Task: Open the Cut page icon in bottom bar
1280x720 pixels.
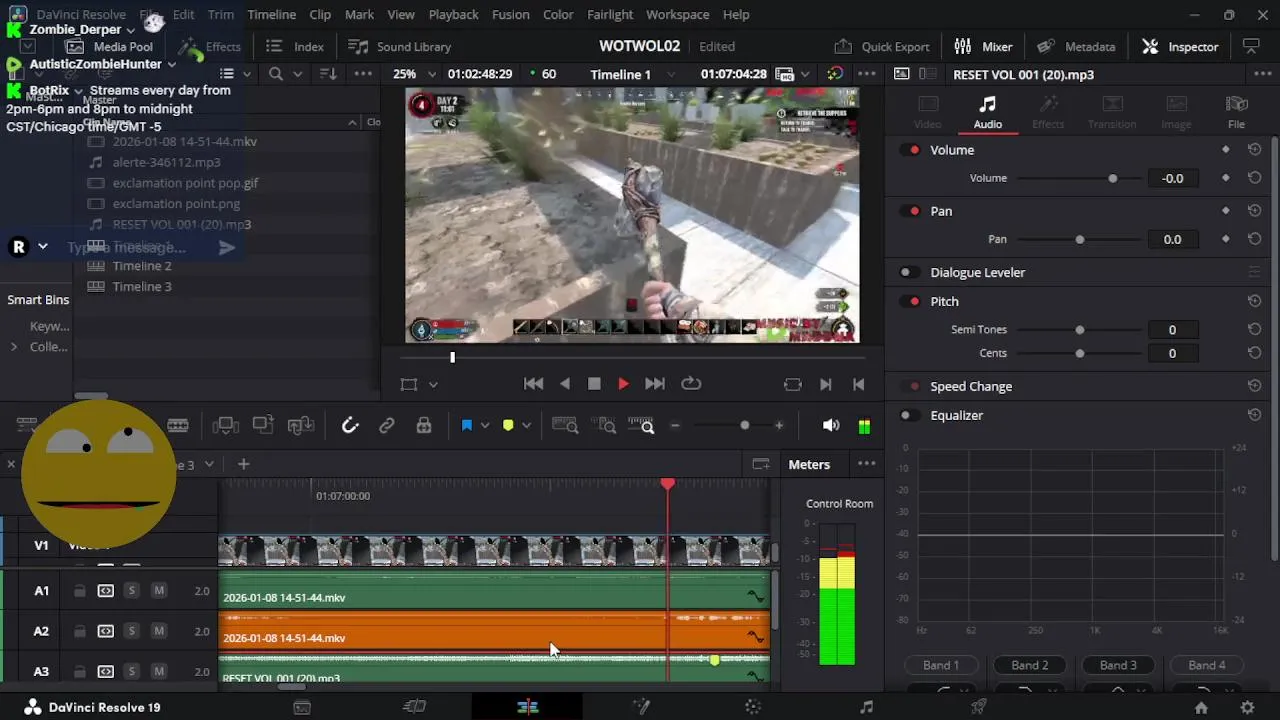Action: [x=414, y=707]
